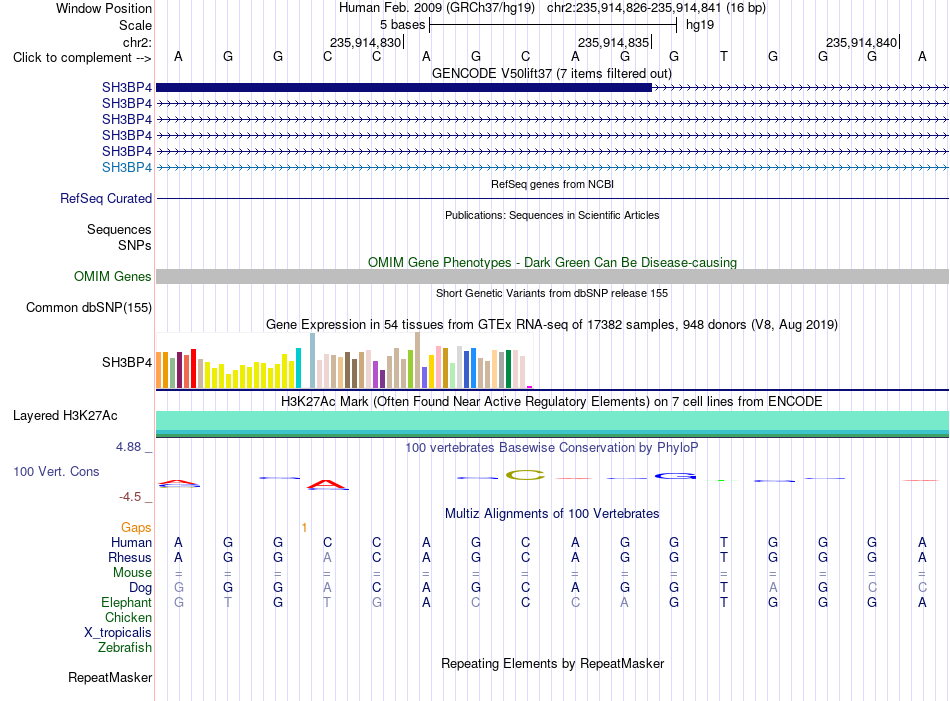Open the GTEx Gene Expression track title

[552, 325]
